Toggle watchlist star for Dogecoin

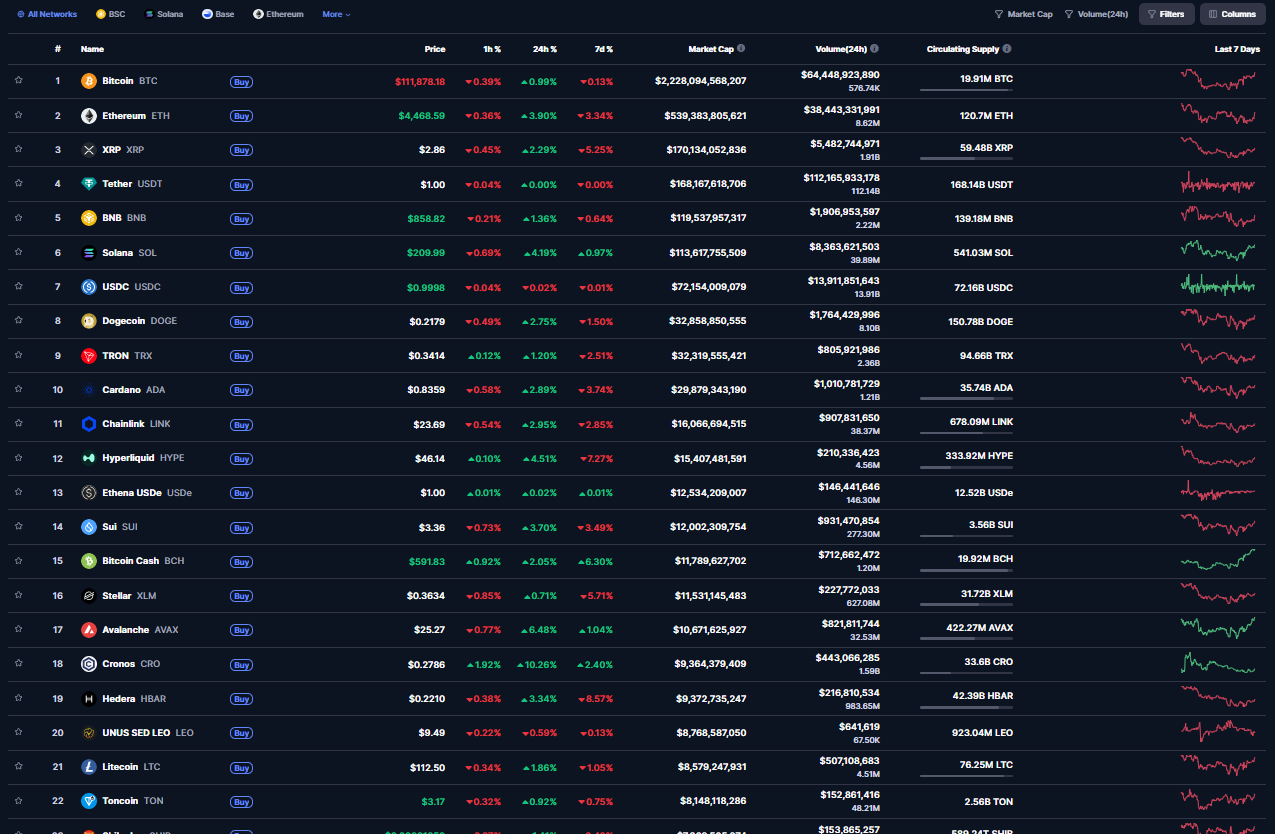(x=18, y=321)
